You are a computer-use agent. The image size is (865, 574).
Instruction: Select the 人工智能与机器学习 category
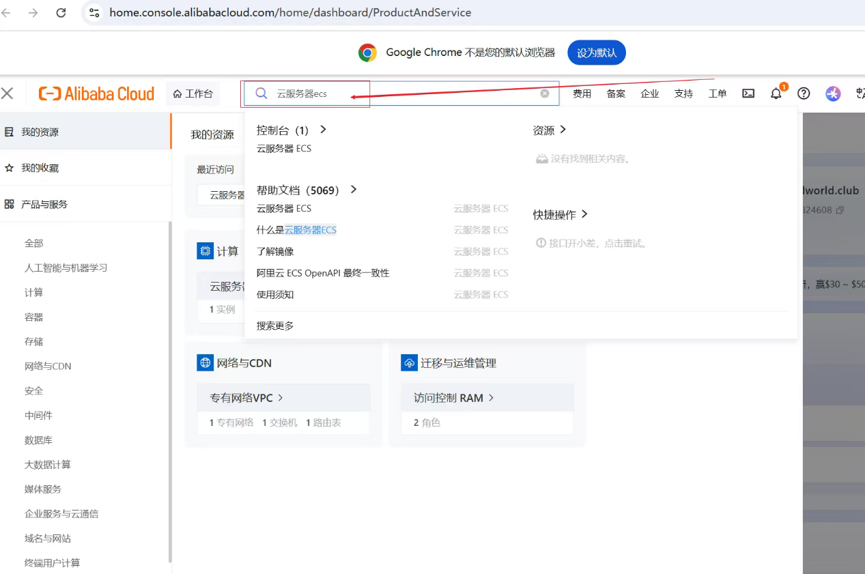click(66, 268)
